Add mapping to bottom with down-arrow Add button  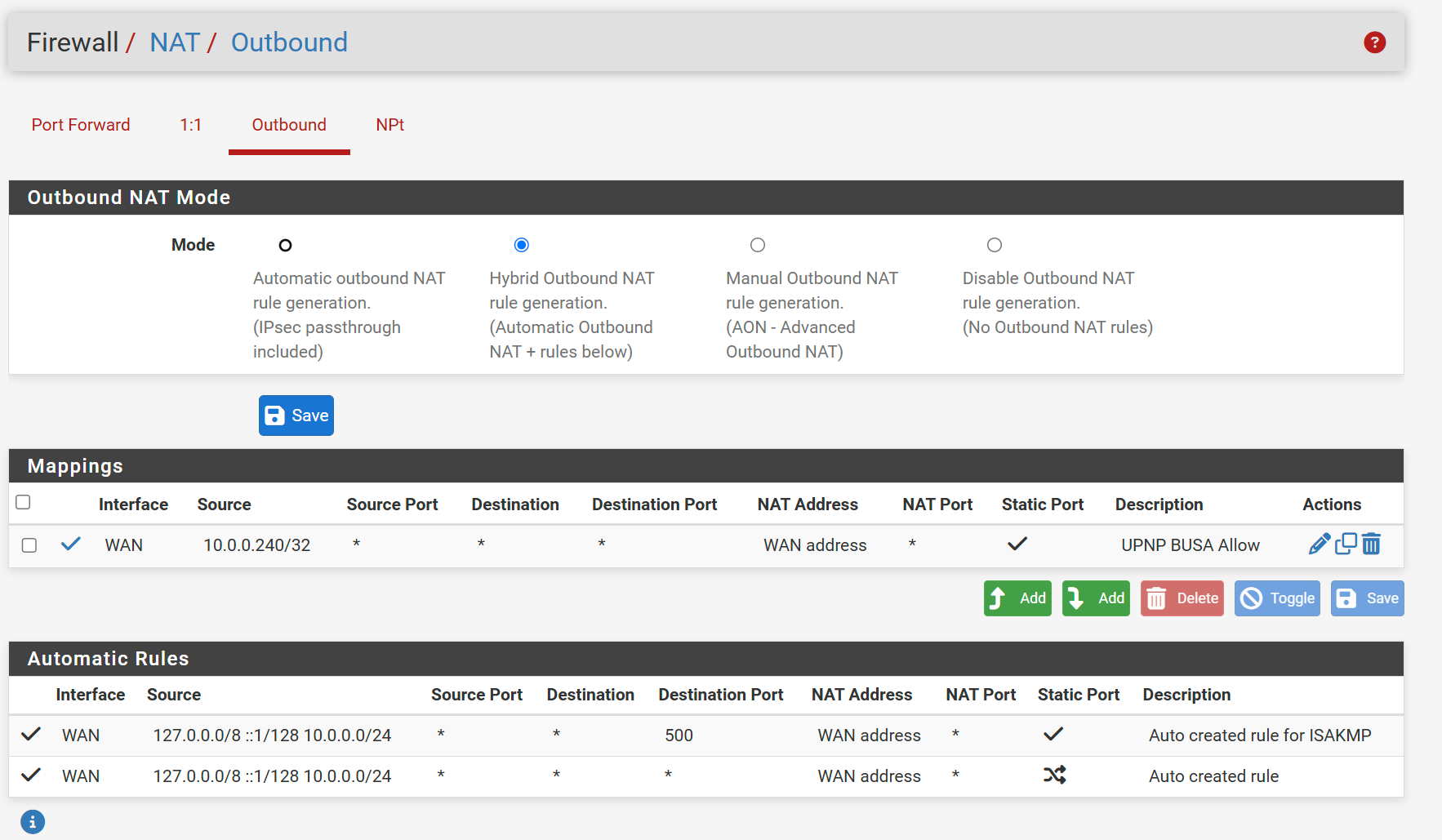[1096, 598]
